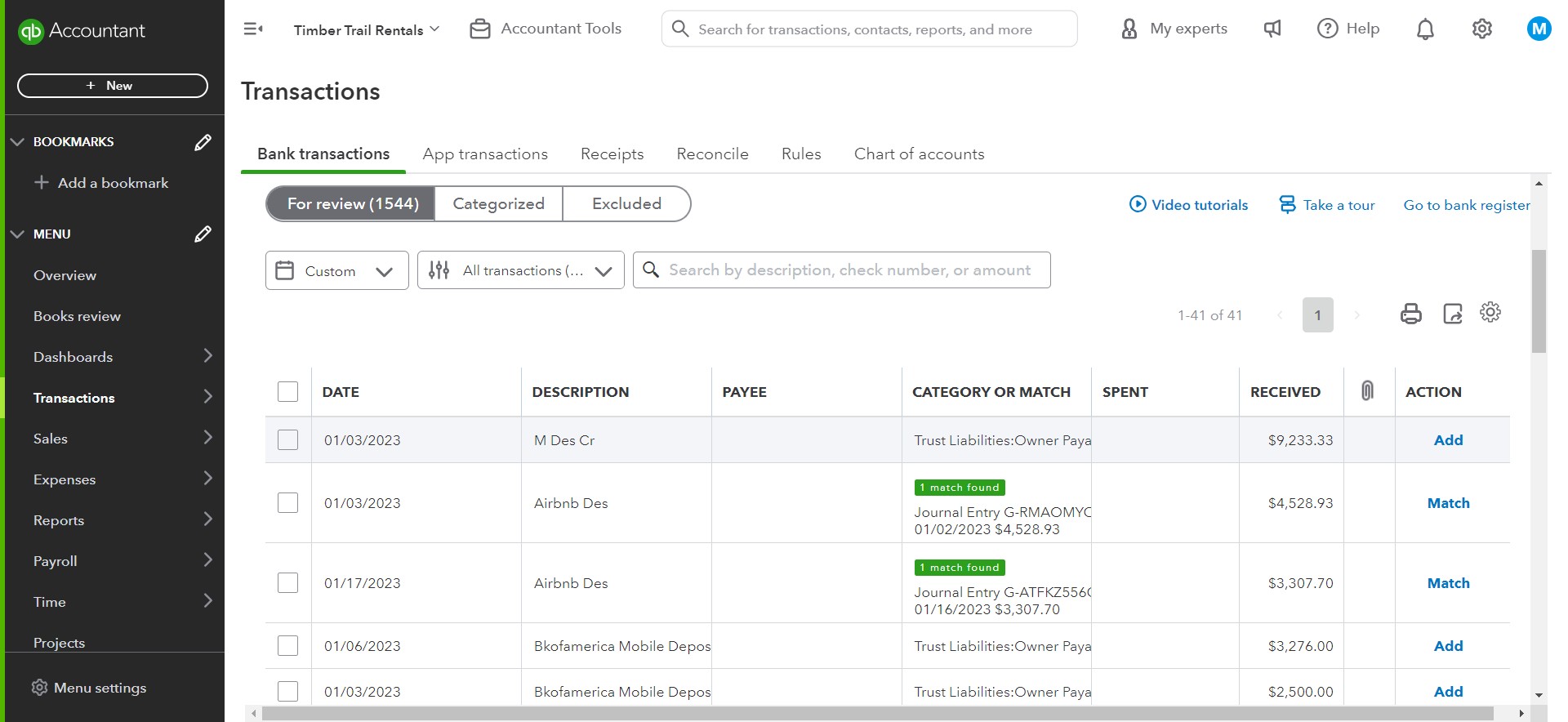Open table settings gear icon
Screen dimensions: 1568x722
tap(1490, 312)
